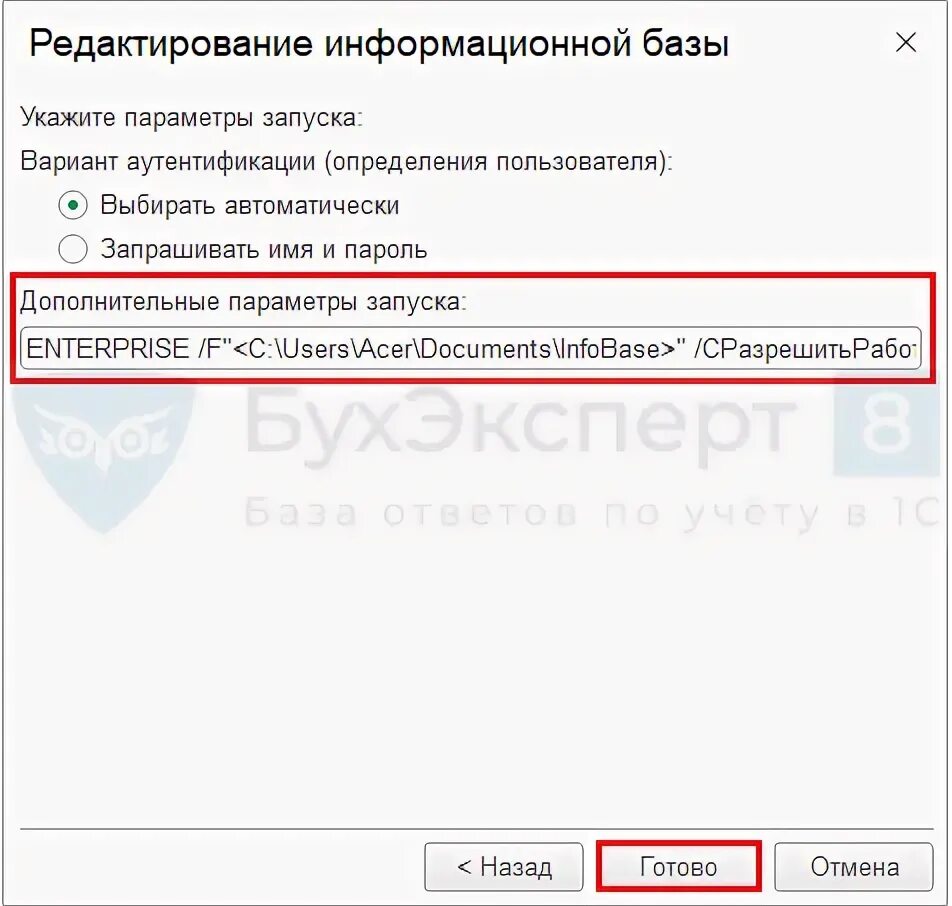
Task: Click the Дополнительные параметры запуска label
Action: pyautogui.click(x=243, y=302)
